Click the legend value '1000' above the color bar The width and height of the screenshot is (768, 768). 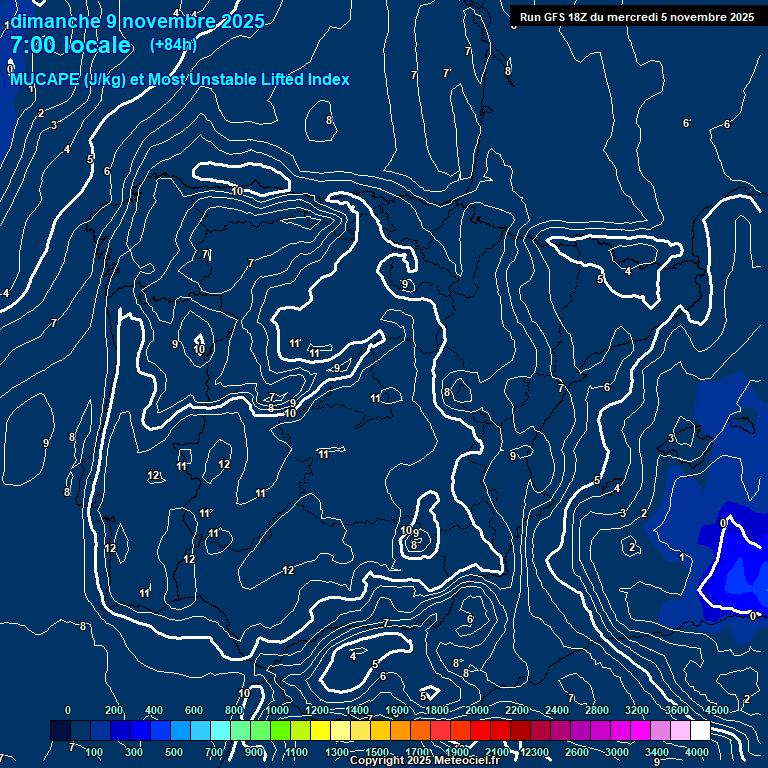tap(277, 710)
